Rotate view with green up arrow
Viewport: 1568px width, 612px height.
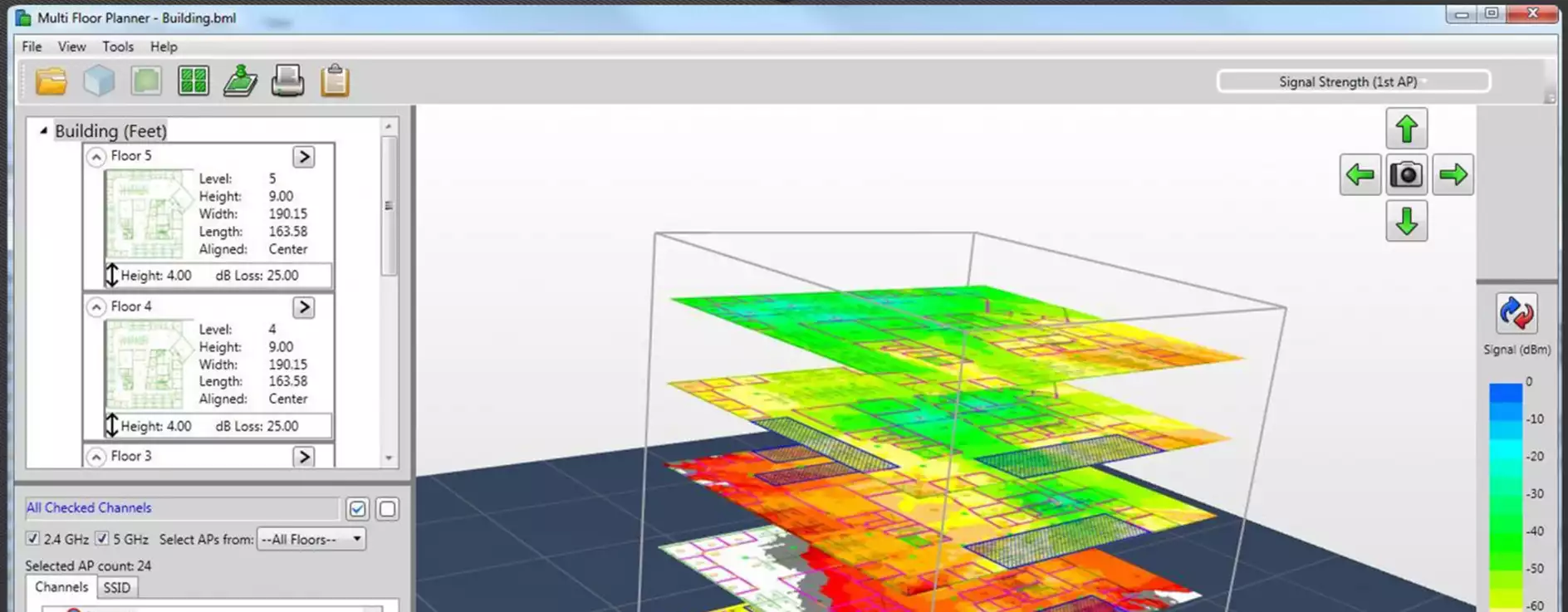(x=1406, y=130)
